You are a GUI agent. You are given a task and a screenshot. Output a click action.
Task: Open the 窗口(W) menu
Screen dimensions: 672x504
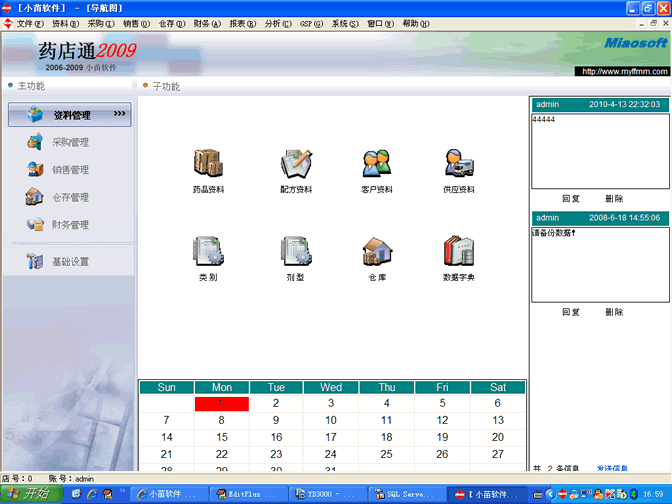click(381, 24)
